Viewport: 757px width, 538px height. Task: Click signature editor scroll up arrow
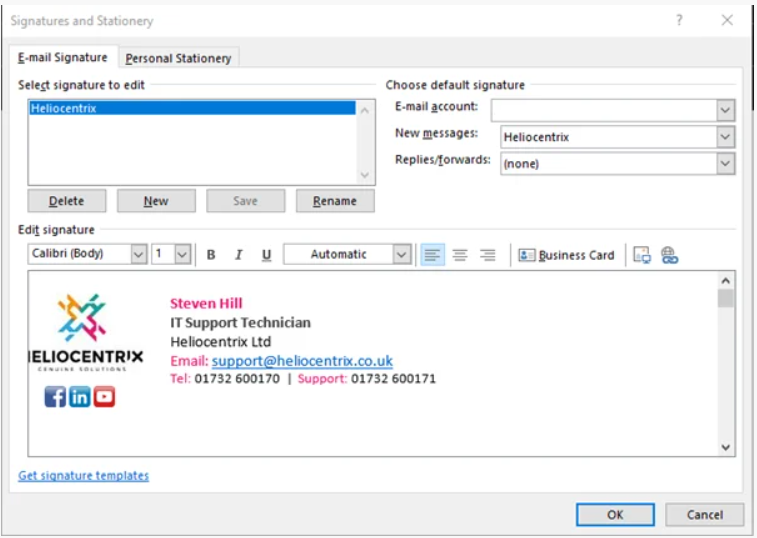click(725, 281)
